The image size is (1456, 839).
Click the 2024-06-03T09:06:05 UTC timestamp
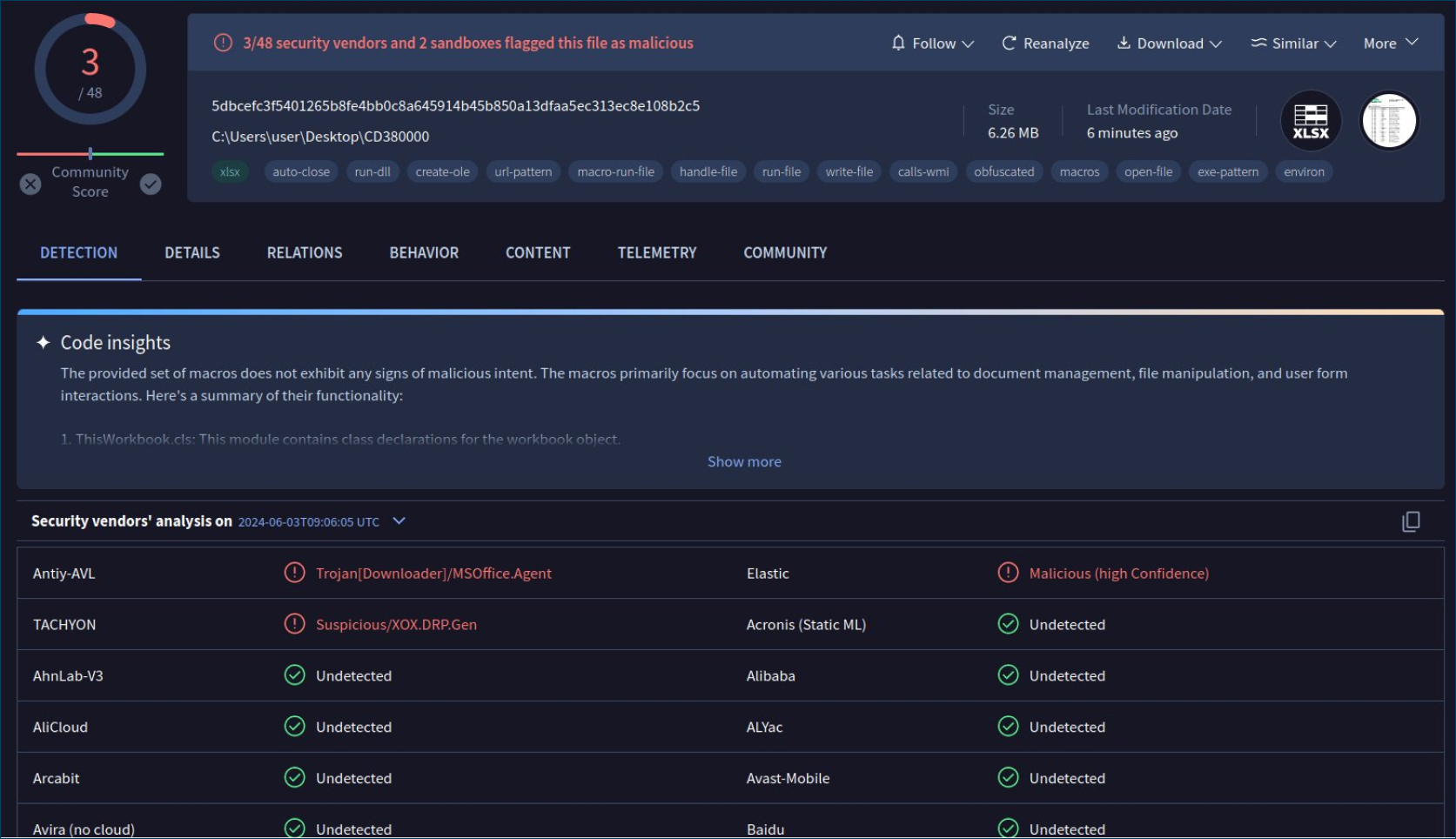point(308,521)
